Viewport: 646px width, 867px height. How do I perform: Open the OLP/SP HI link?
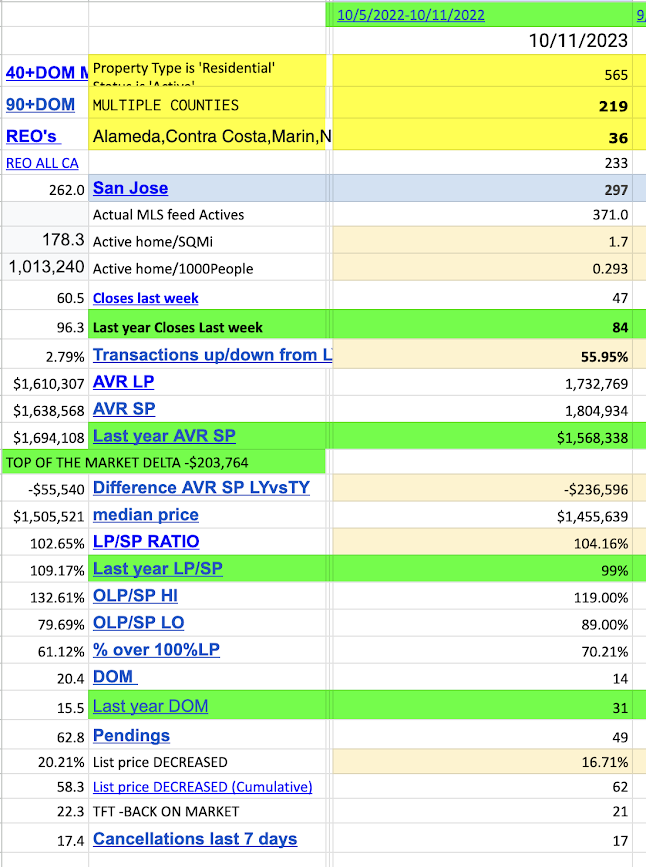coord(135,596)
